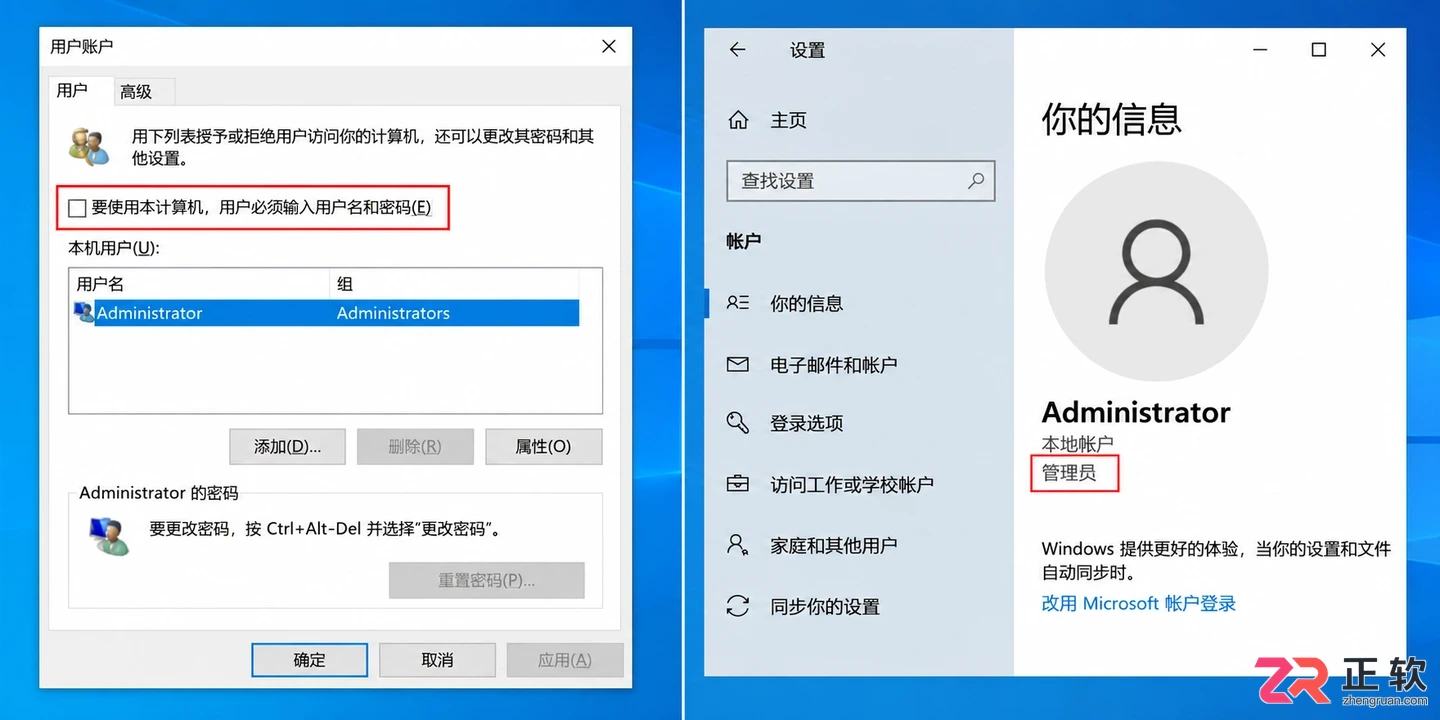This screenshot has height=720, width=1440.
Task: Click the 用户名 column header
Action: 200,284
